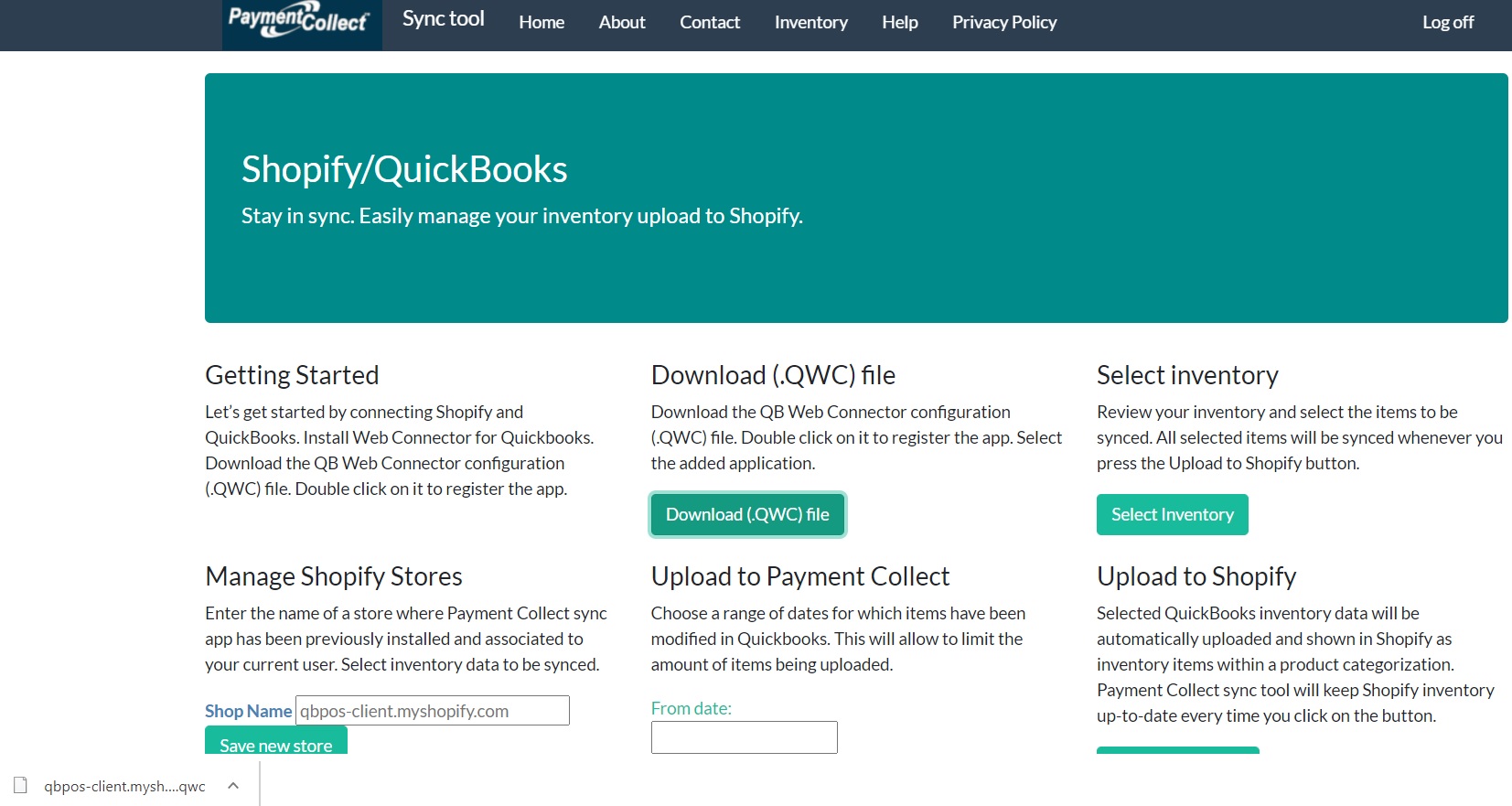The width and height of the screenshot is (1512, 806).
Task: Click the Select Inventory button
Action: (x=1172, y=514)
